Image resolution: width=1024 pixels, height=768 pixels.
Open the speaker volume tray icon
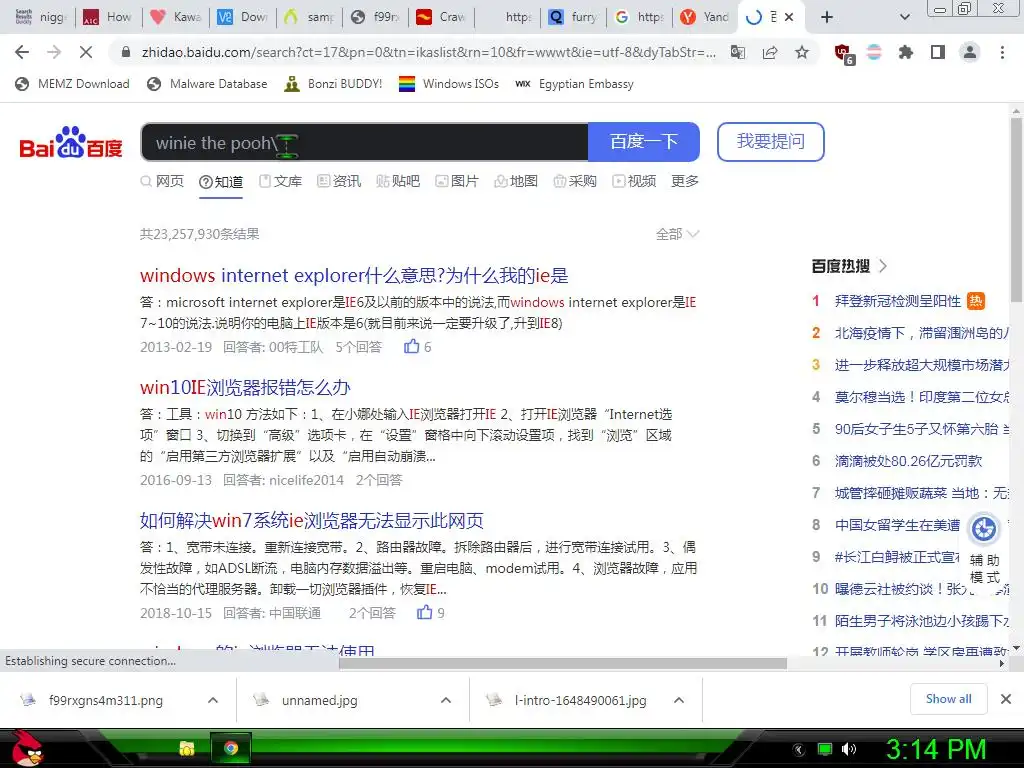coord(848,749)
